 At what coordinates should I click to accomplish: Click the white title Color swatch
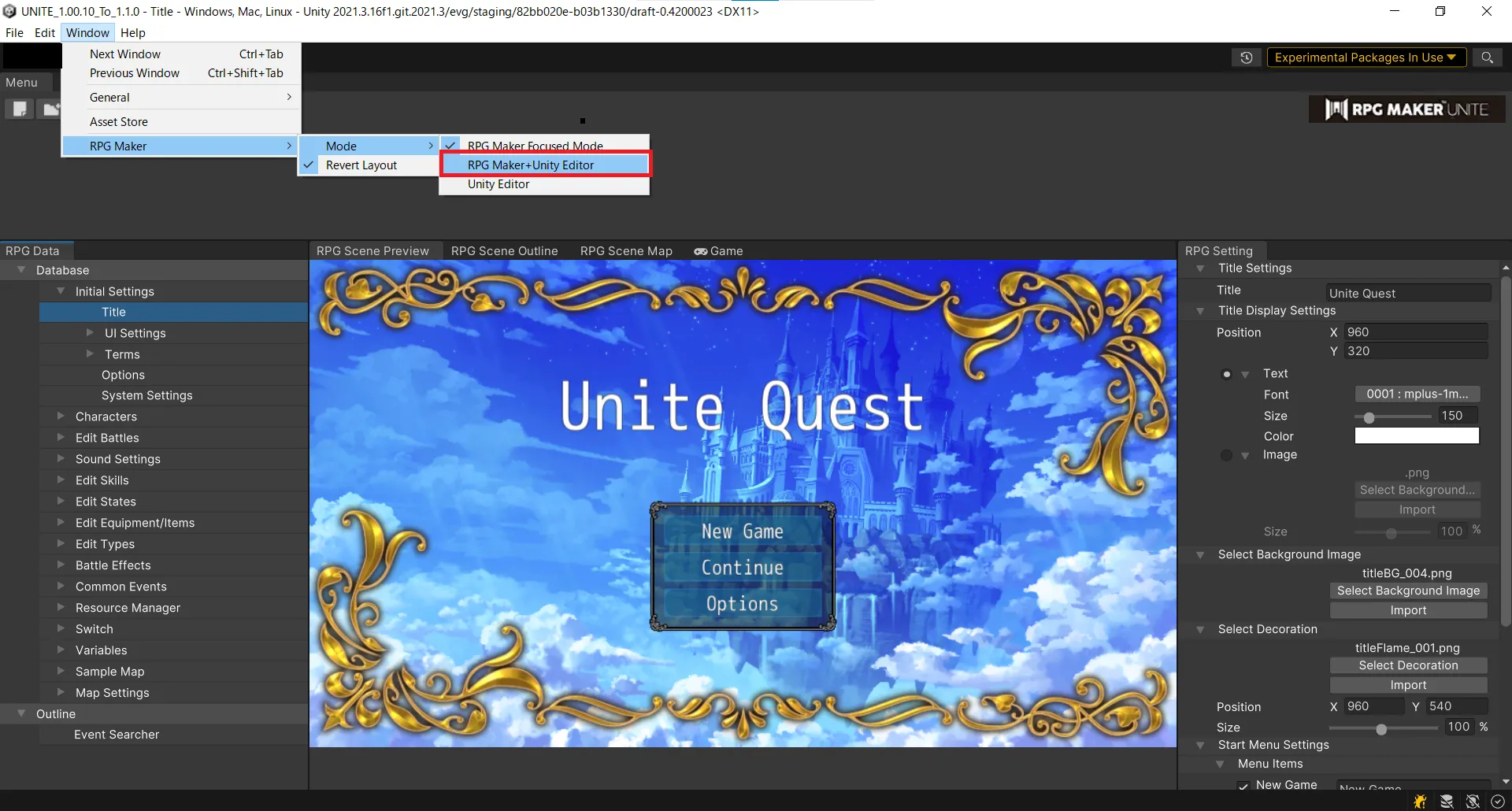click(x=1417, y=436)
